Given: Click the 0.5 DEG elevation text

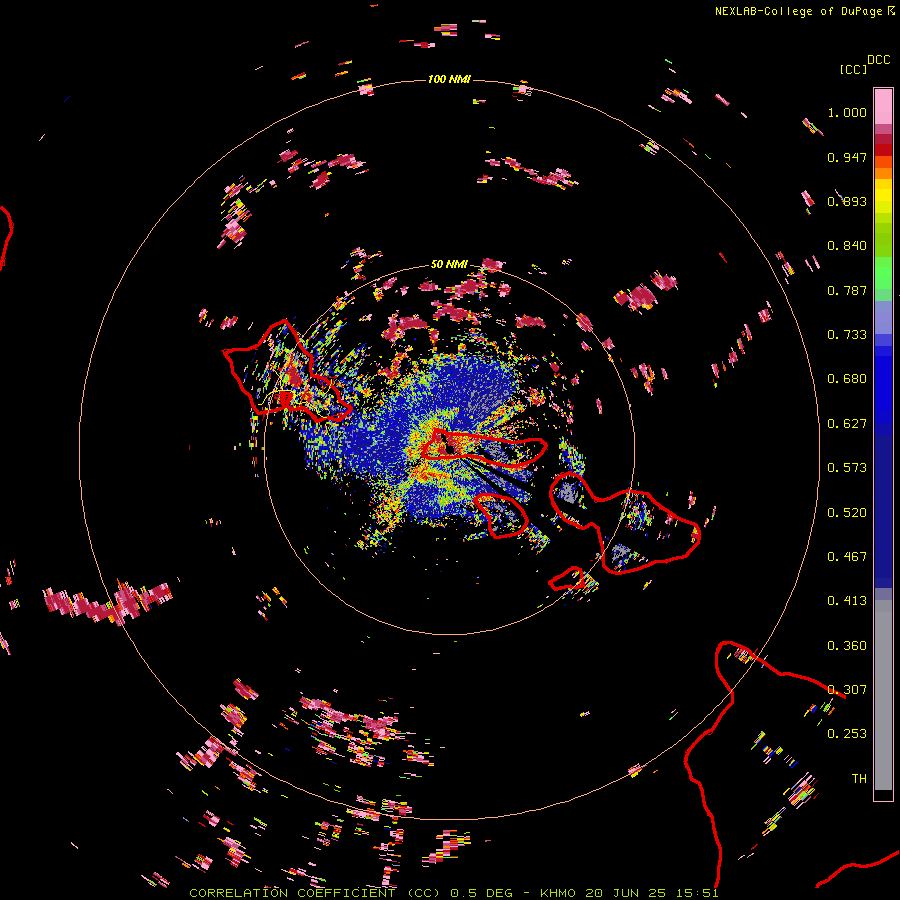Looking at the screenshot, I should tap(481, 893).
